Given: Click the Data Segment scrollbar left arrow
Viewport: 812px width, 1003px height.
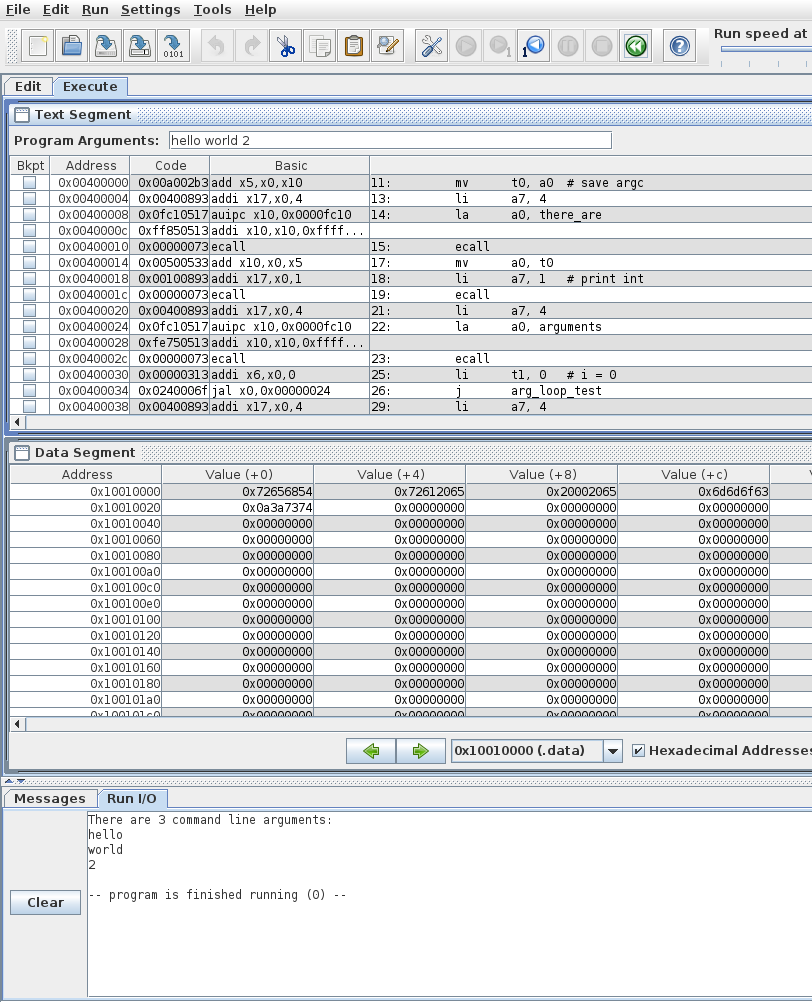Looking at the screenshot, I should 18,724.
